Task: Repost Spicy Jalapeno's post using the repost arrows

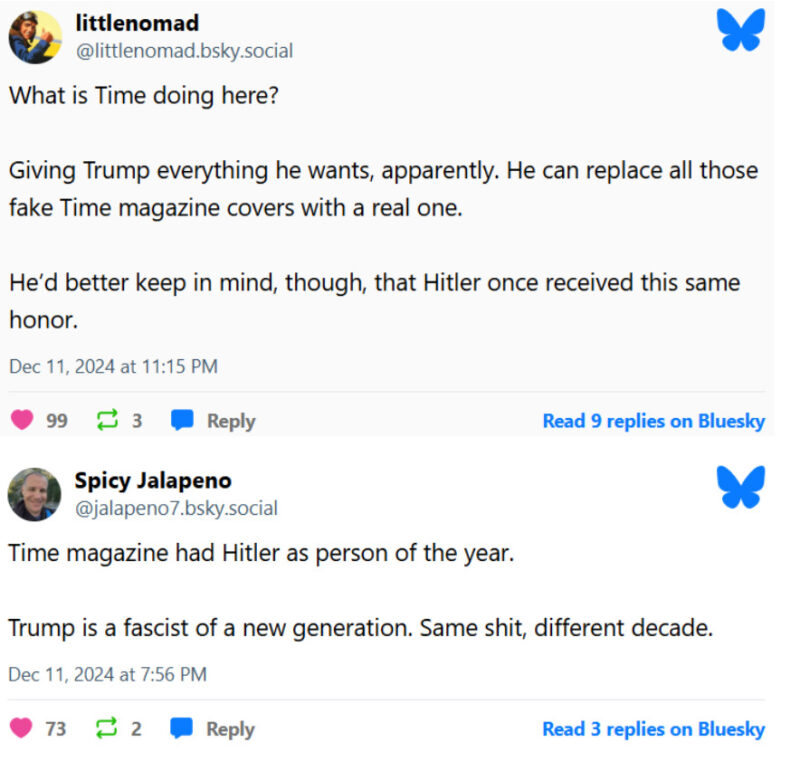Action: click(107, 729)
